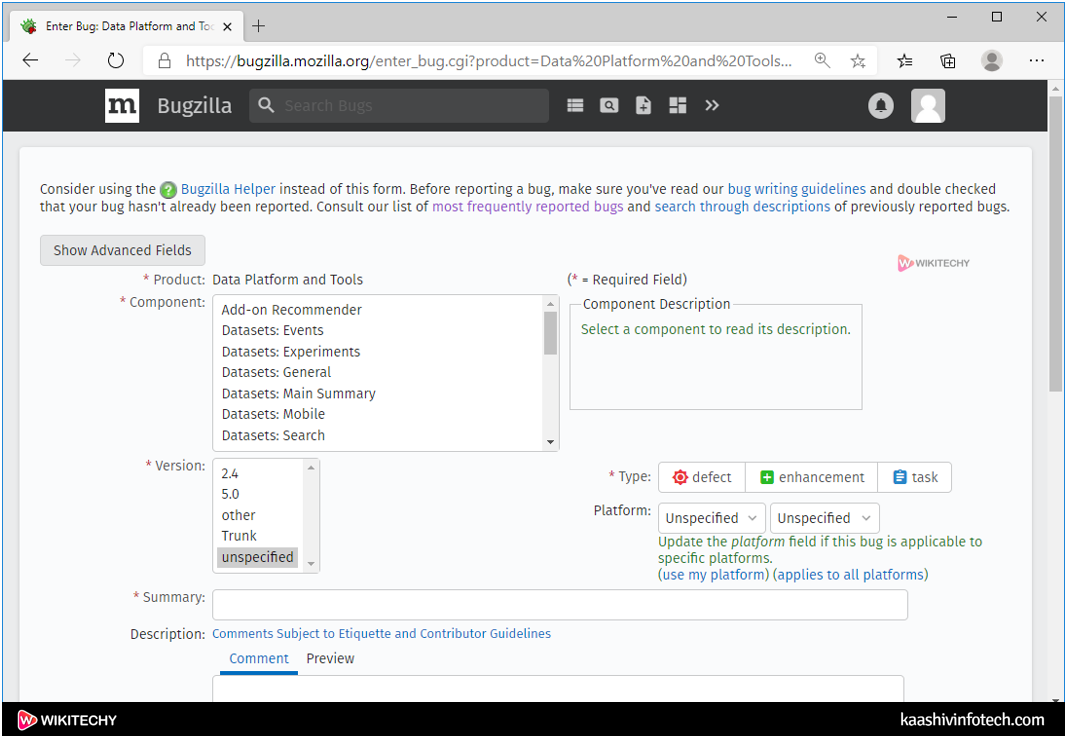Switch to the Comment tab

tap(258, 659)
